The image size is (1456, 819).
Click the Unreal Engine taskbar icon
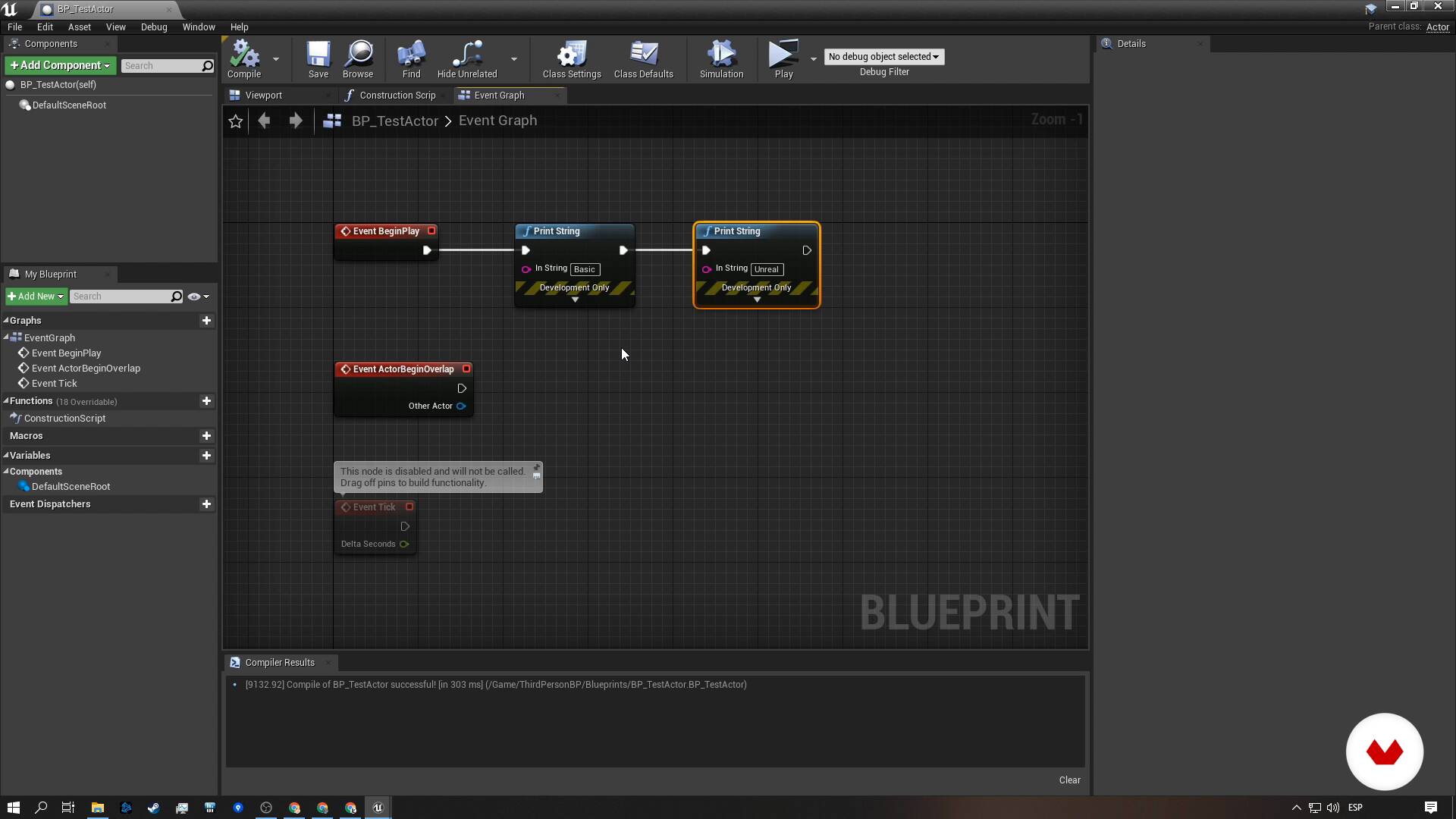(378, 808)
